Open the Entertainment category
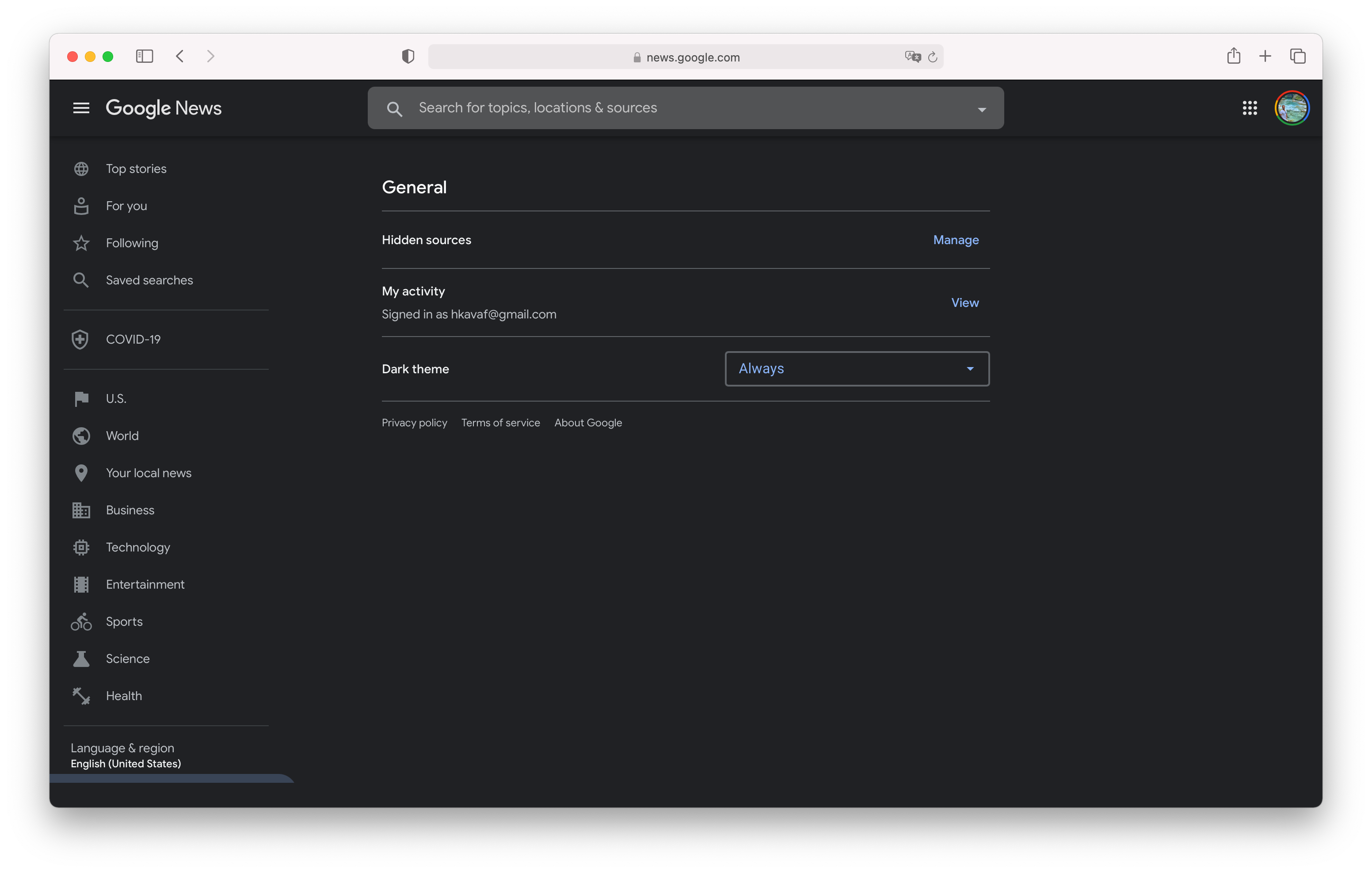The width and height of the screenshot is (1372, 873). click(x=145, y=584)
